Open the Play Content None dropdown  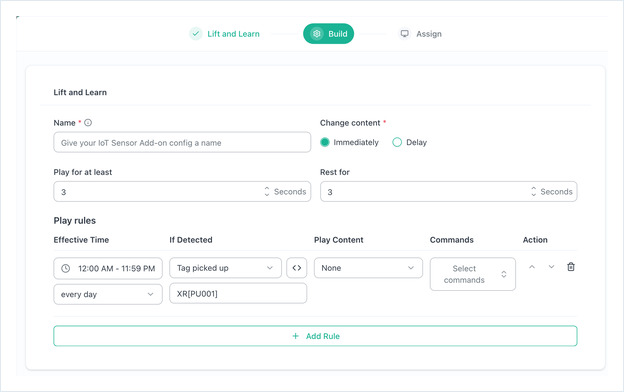368,268
